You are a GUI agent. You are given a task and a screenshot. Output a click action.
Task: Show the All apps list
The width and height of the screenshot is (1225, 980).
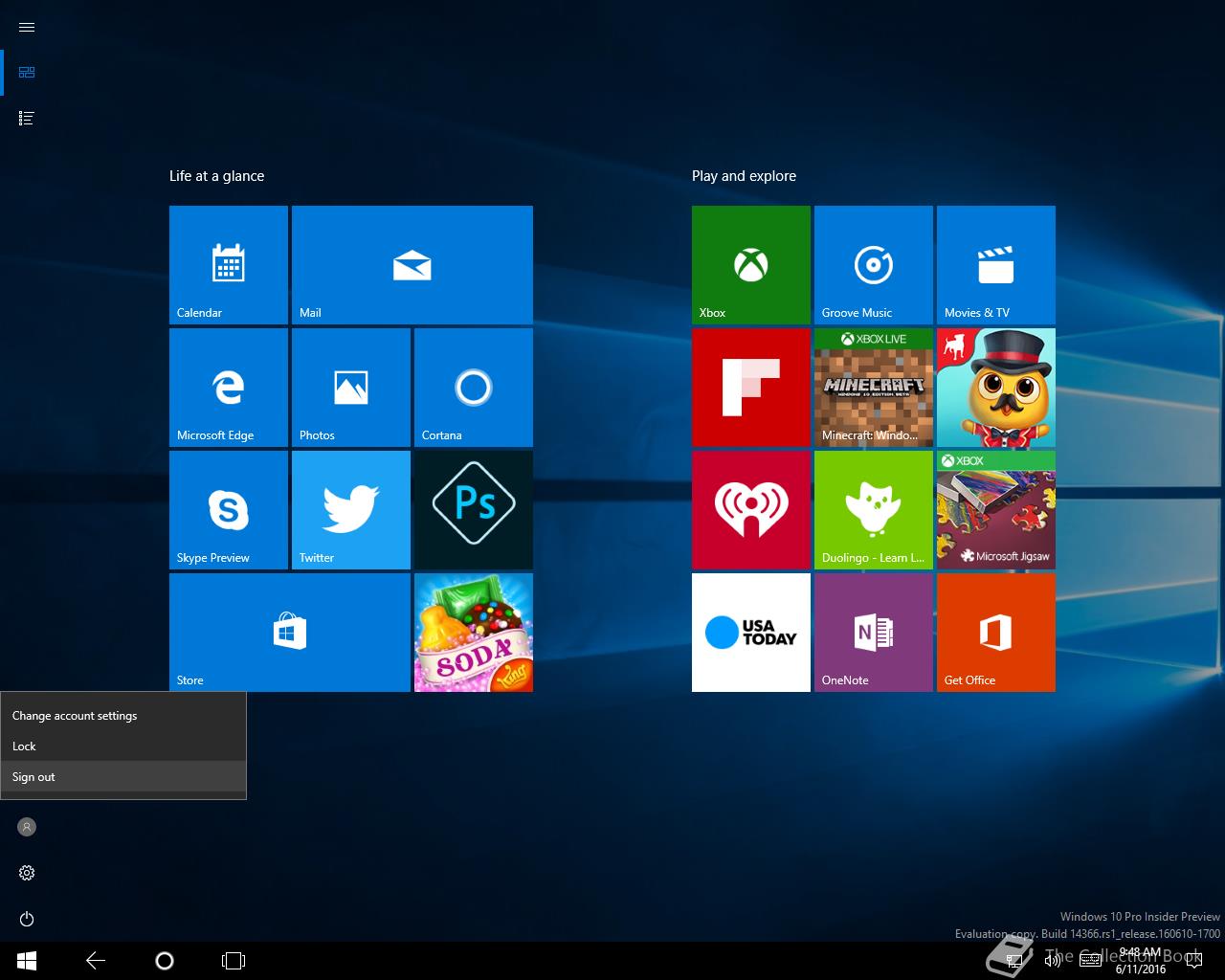27,118
